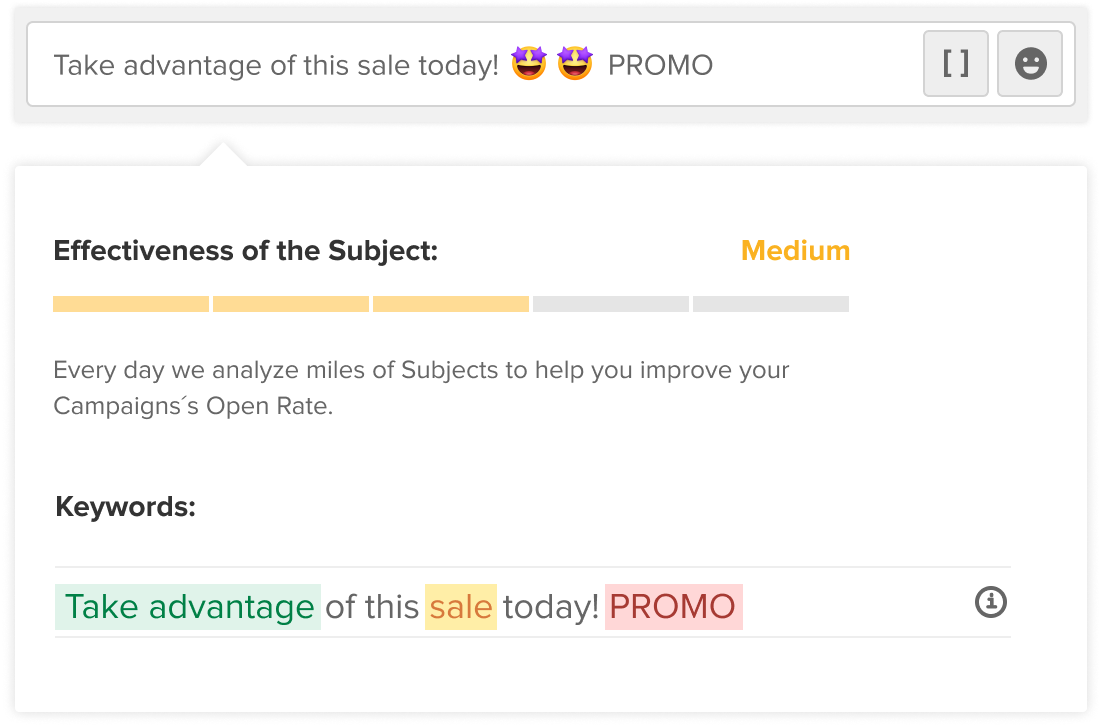Click the square brackets custom field button

click(x=955, y=64)
